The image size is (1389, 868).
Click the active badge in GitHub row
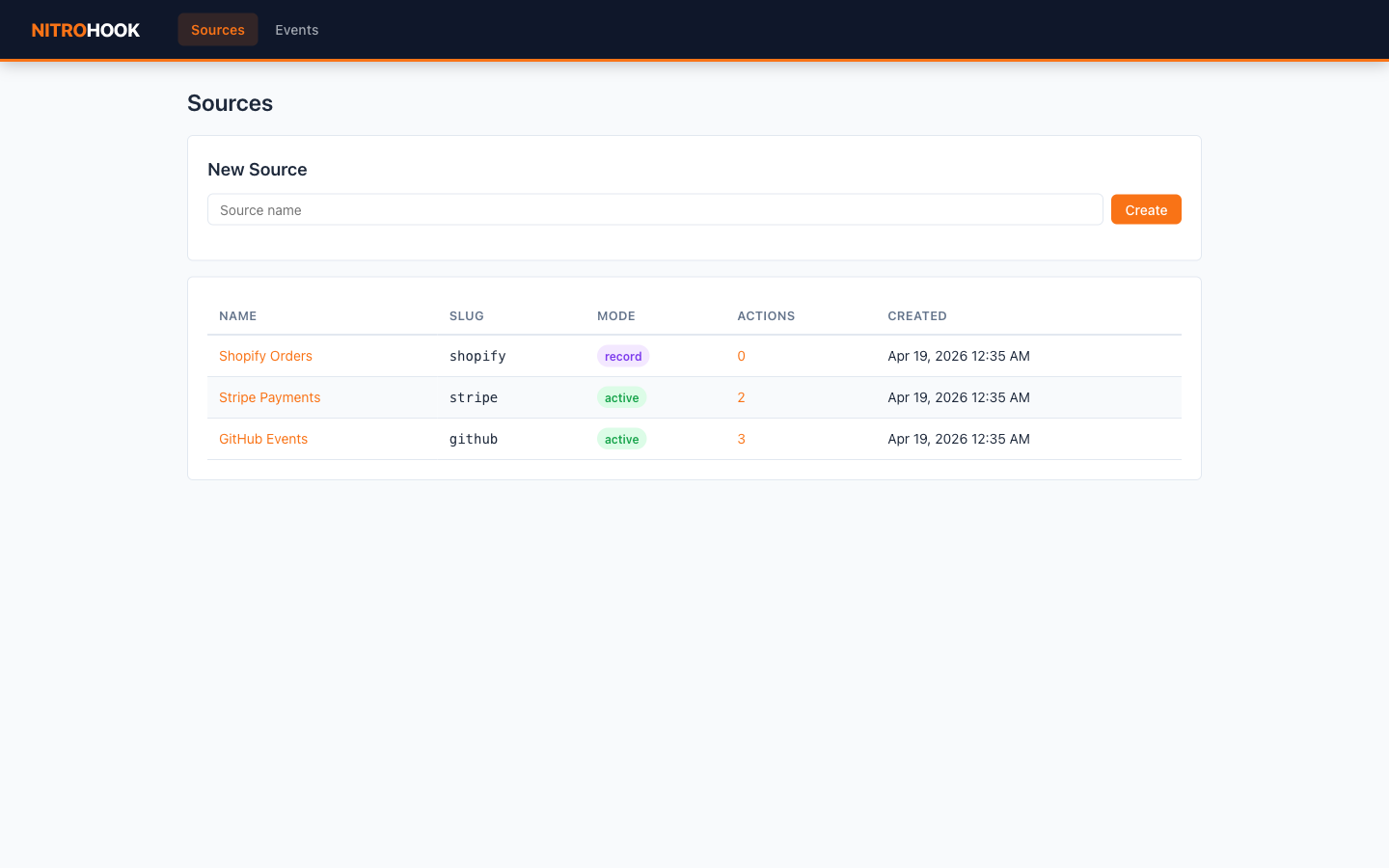pos(621,439)
